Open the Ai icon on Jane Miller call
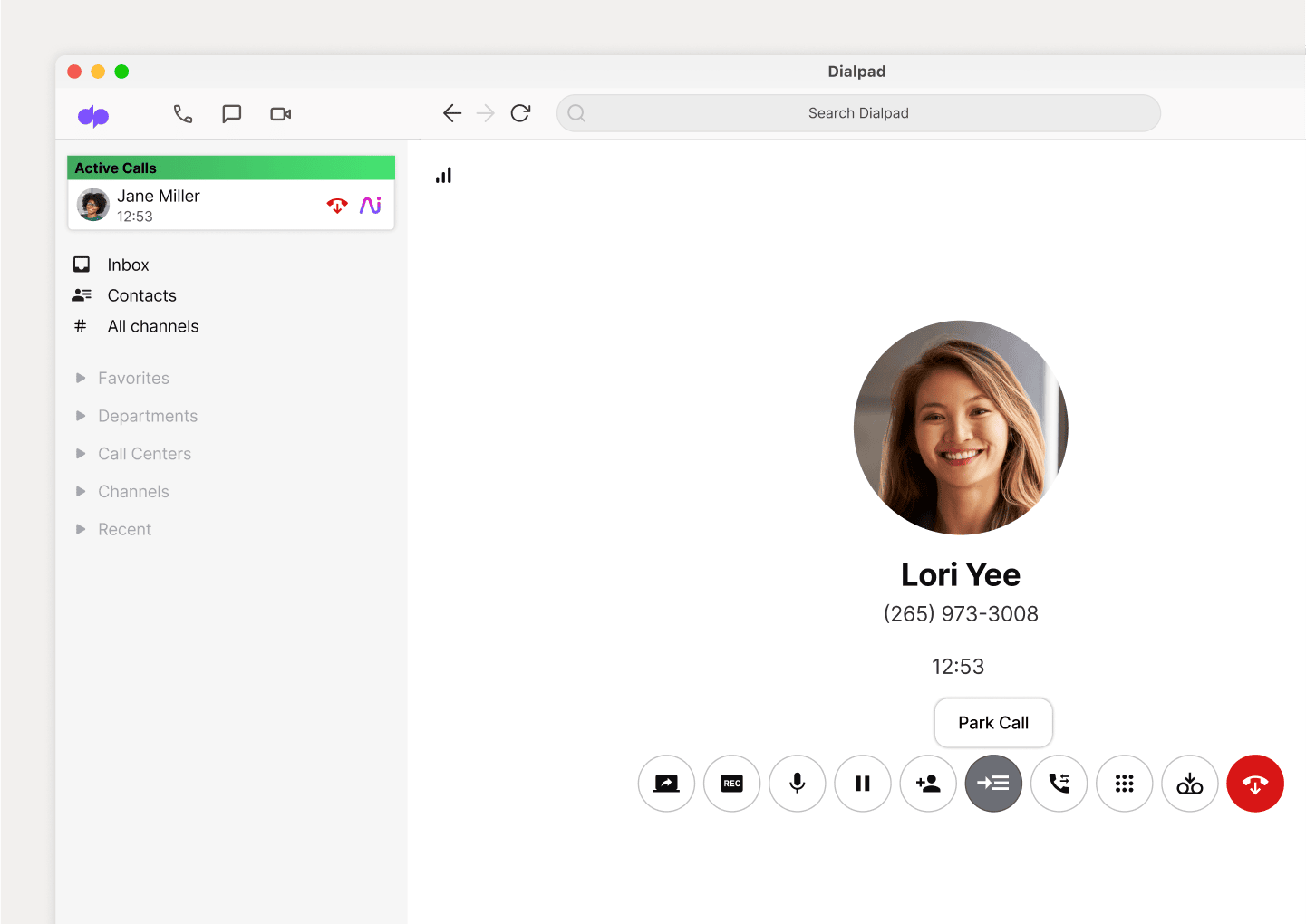The height and width of the screenshot is (924, 1306). (x=371, y=206)
